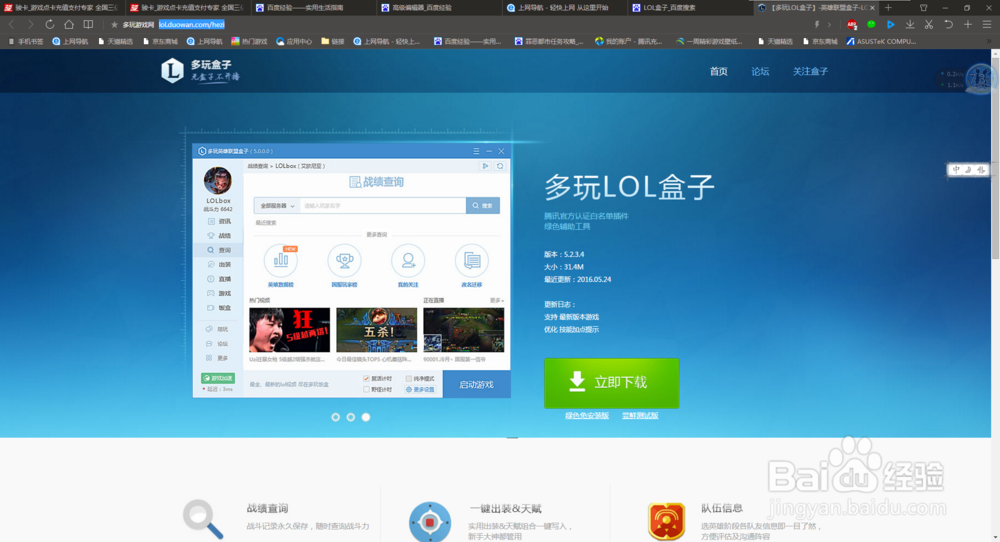Click the blue video play extension icon
This screenshot has width=1000, height=542.
890,24
